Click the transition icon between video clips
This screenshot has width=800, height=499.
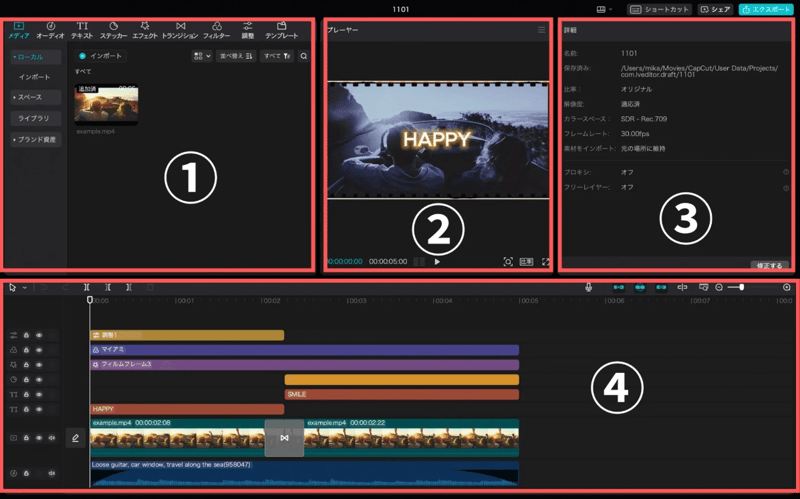pyautogui.click(x=284, y=438)
